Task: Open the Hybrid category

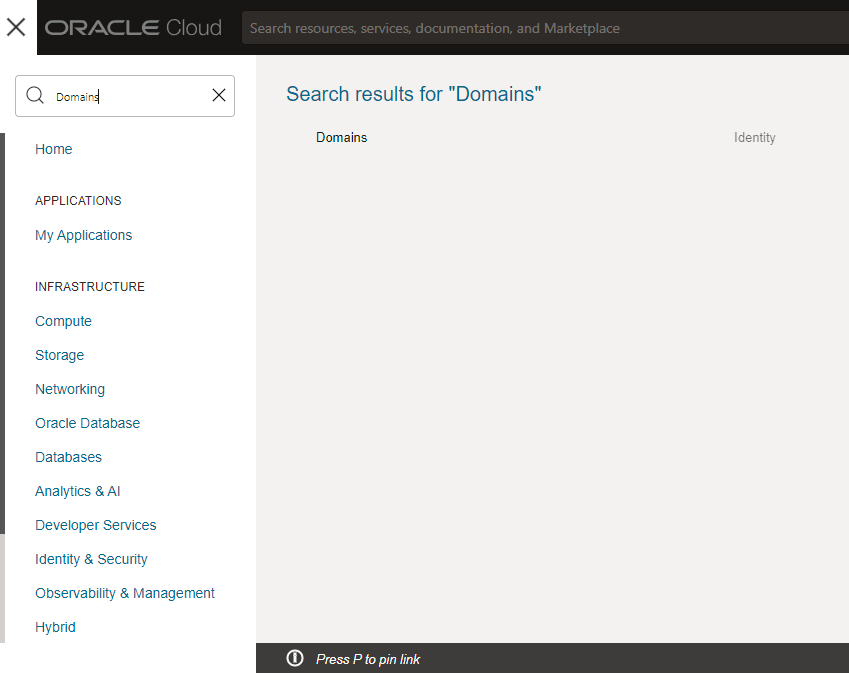Action: pos(56,627)
